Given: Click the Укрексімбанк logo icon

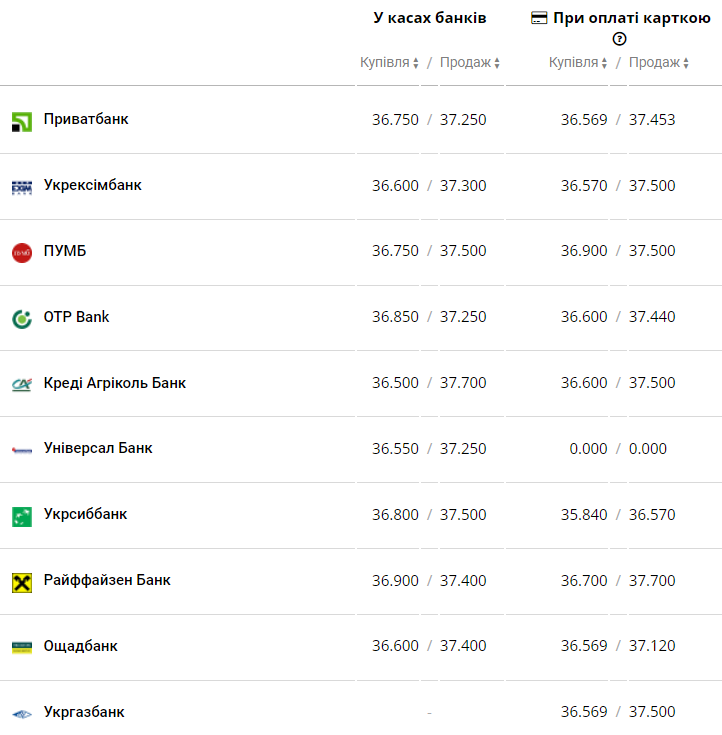Looking at the screenshot, I should coord(22,188).
